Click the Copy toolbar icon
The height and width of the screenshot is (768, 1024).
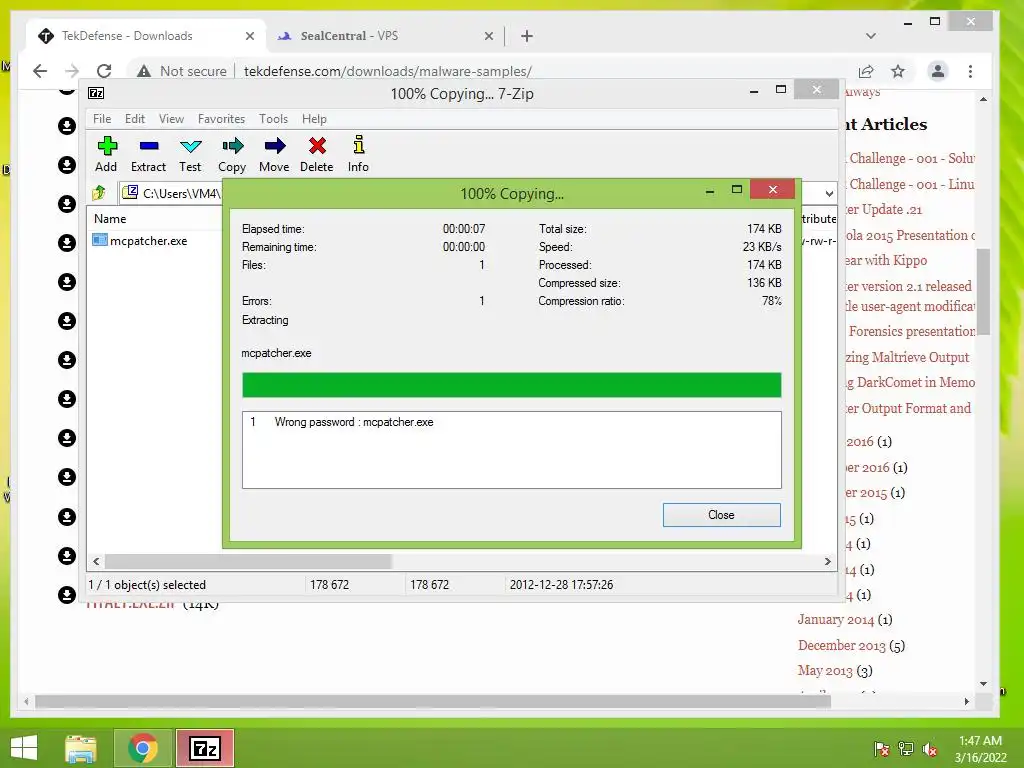(x=232, y=146)
